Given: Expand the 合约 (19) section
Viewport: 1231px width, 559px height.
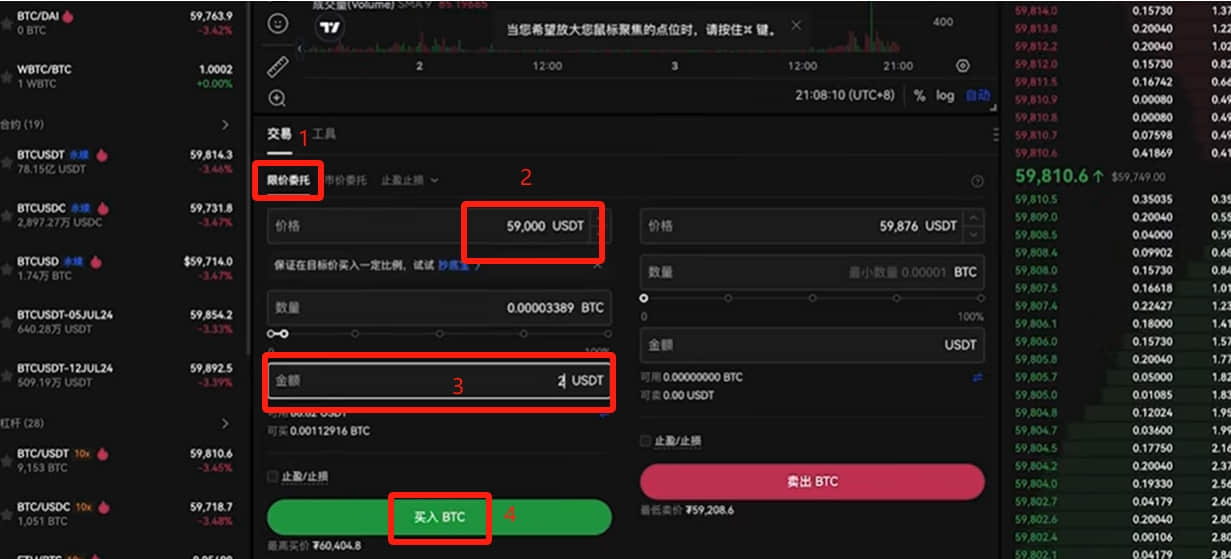Looking at the screenshot, I should (x=226, y=125).
